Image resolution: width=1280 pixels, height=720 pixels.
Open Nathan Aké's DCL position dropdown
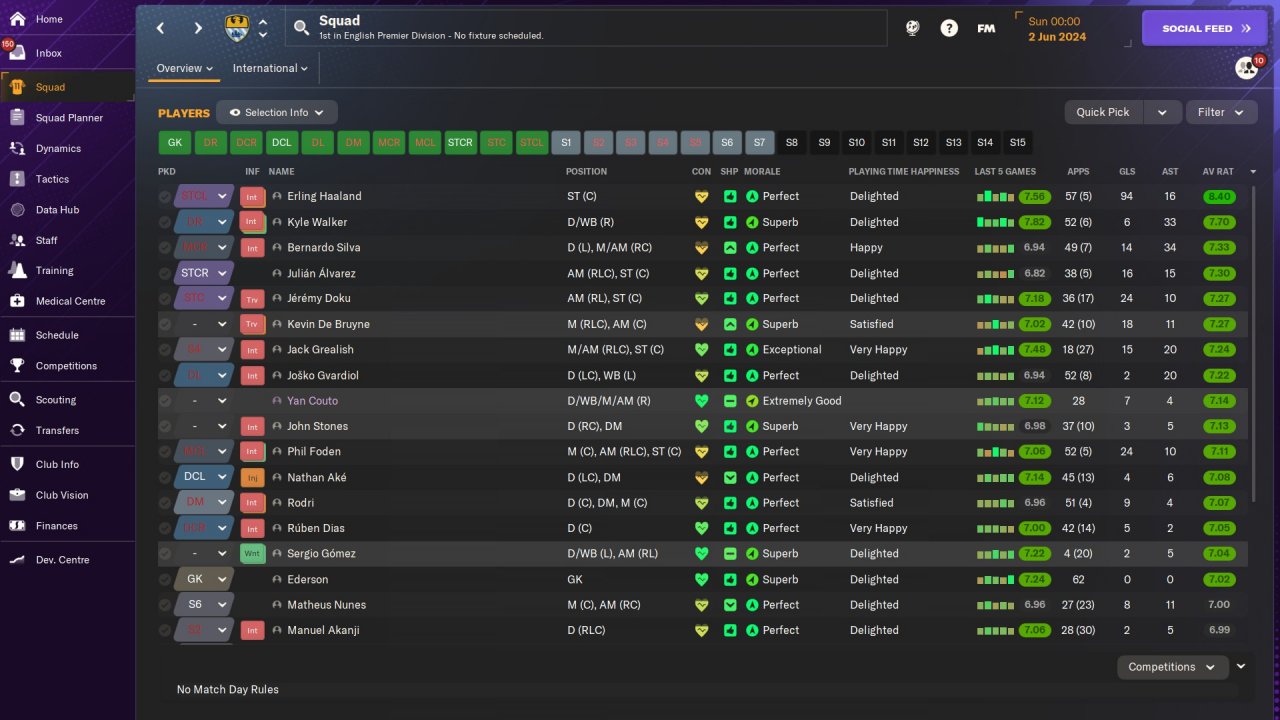tap(204, 477)
